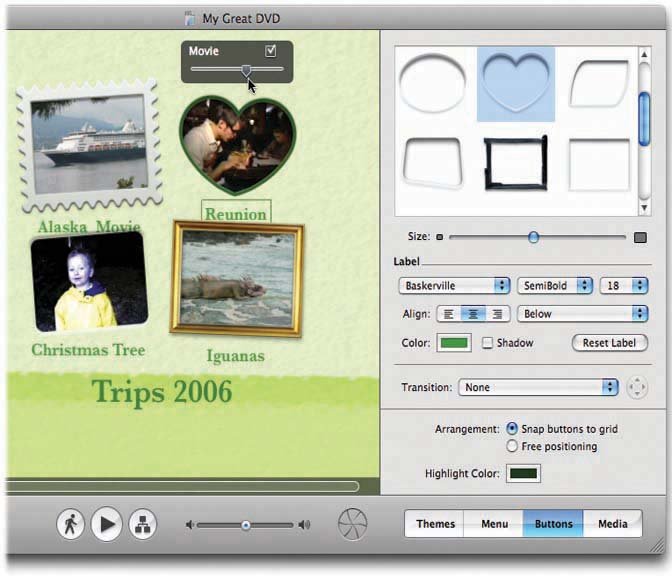The height and width of the screenshot is (576, 672).
Task: Click the motion walking-figure button
Action: click(x=69, y=524)
